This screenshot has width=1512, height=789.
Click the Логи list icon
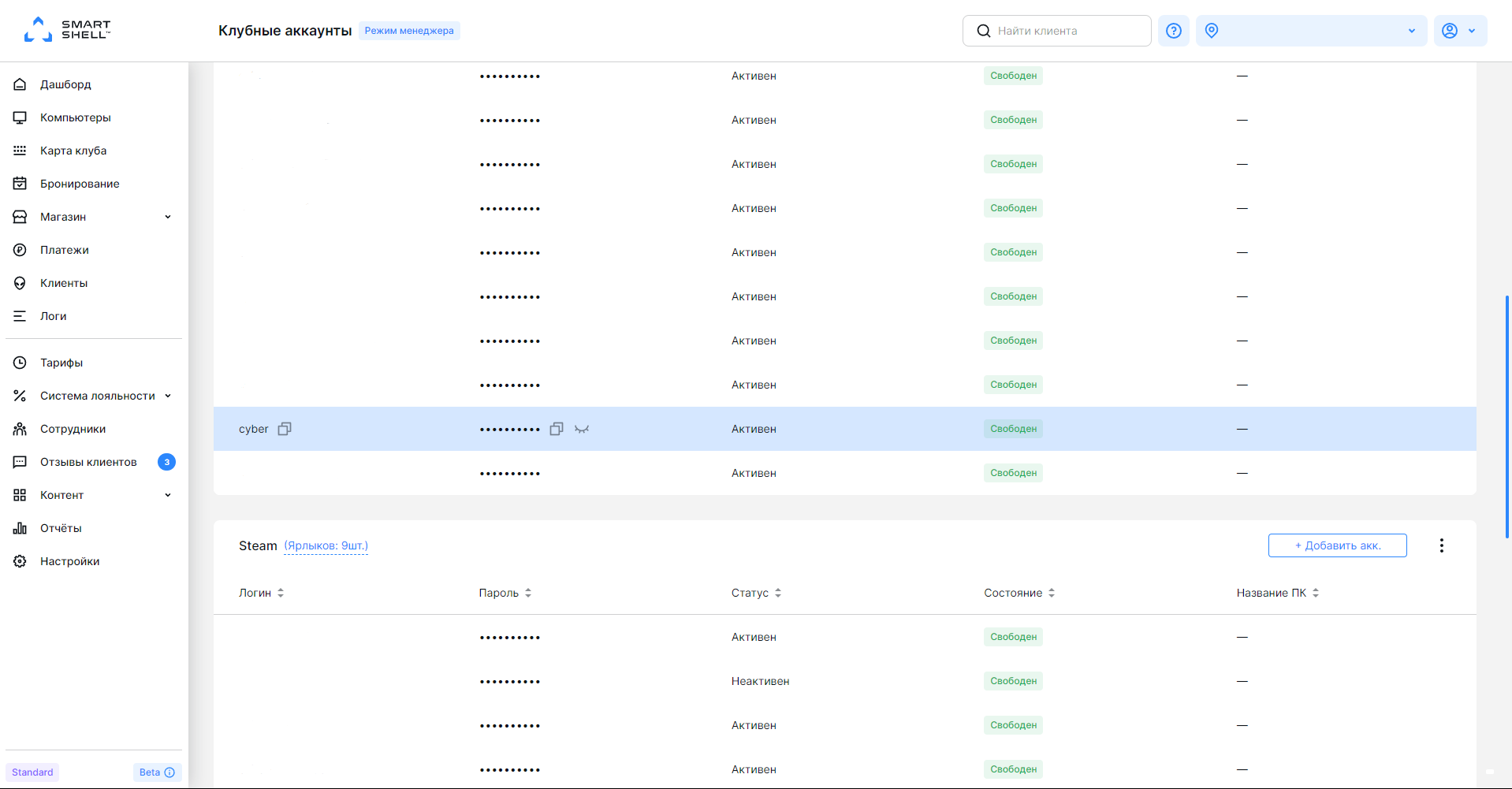(20, 316)
